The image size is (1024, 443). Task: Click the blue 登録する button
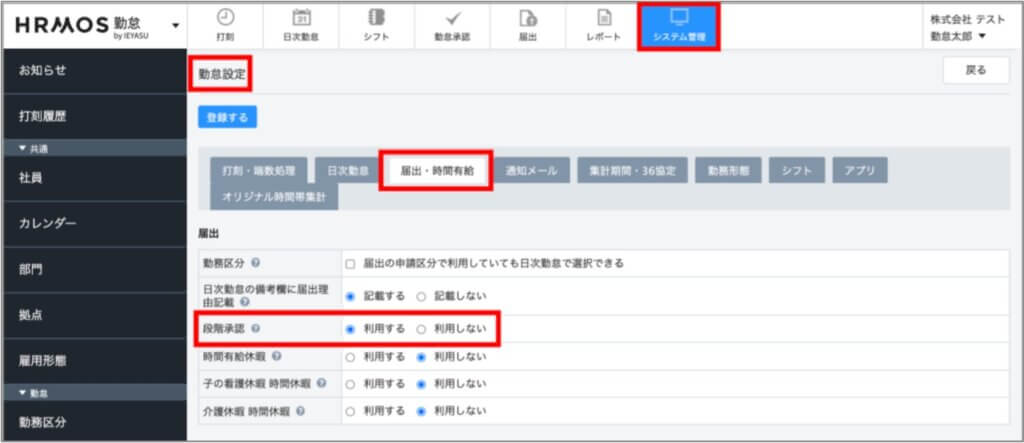[x=227, y=117]
